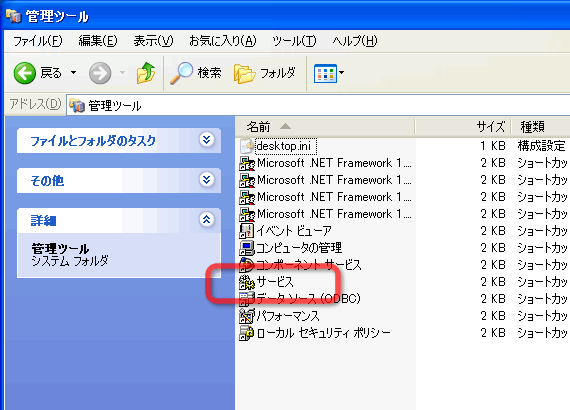Select the ローカル セキュリティ ポリシー icon

pos(246,333)
